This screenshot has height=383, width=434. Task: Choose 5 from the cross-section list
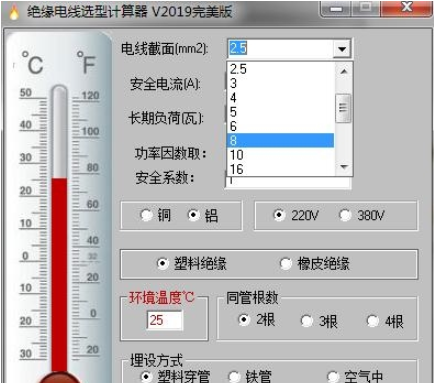(x=280, y=112)
